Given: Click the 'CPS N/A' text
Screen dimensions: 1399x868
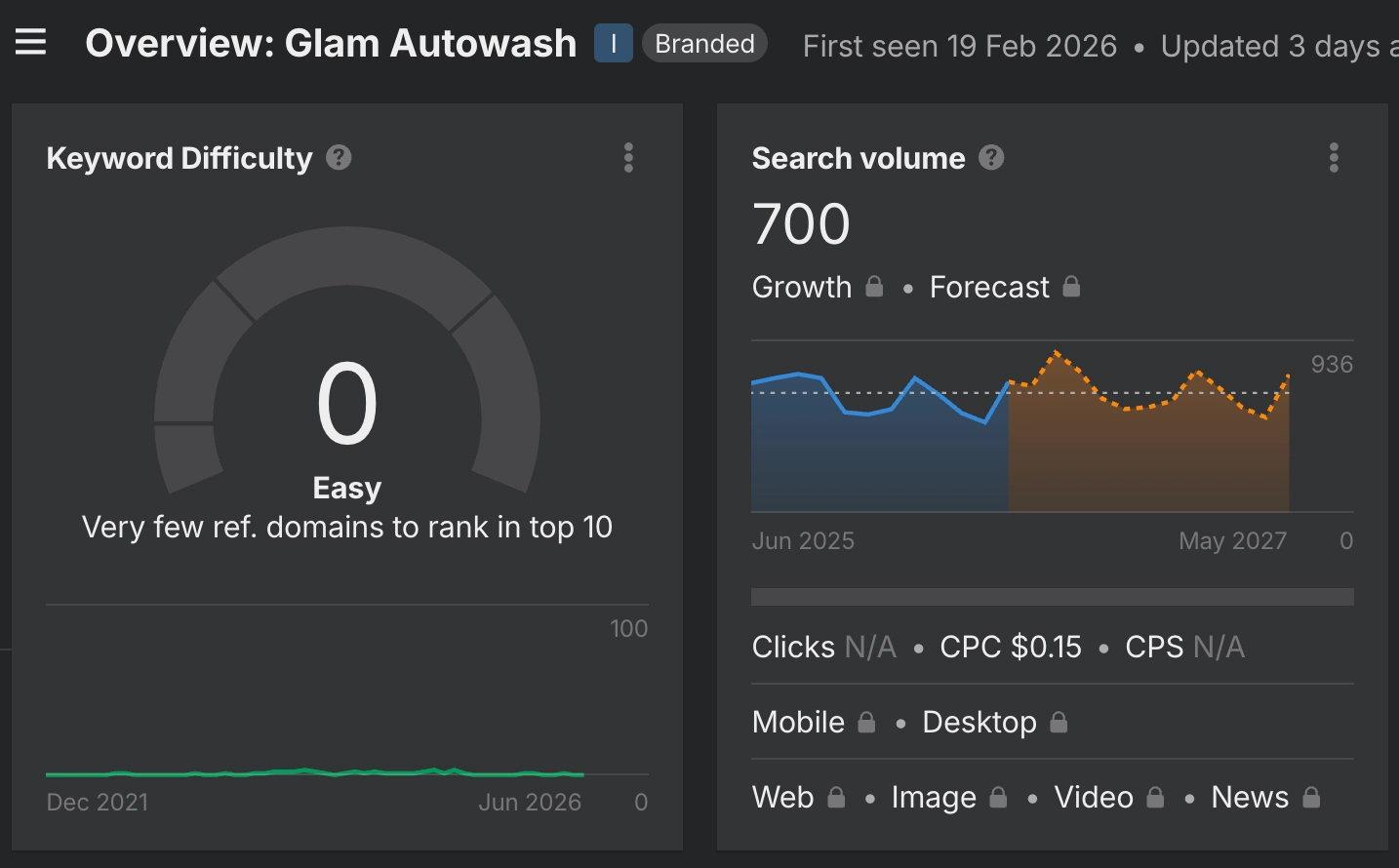Looking at the screenshot, I should point(1184,647).
